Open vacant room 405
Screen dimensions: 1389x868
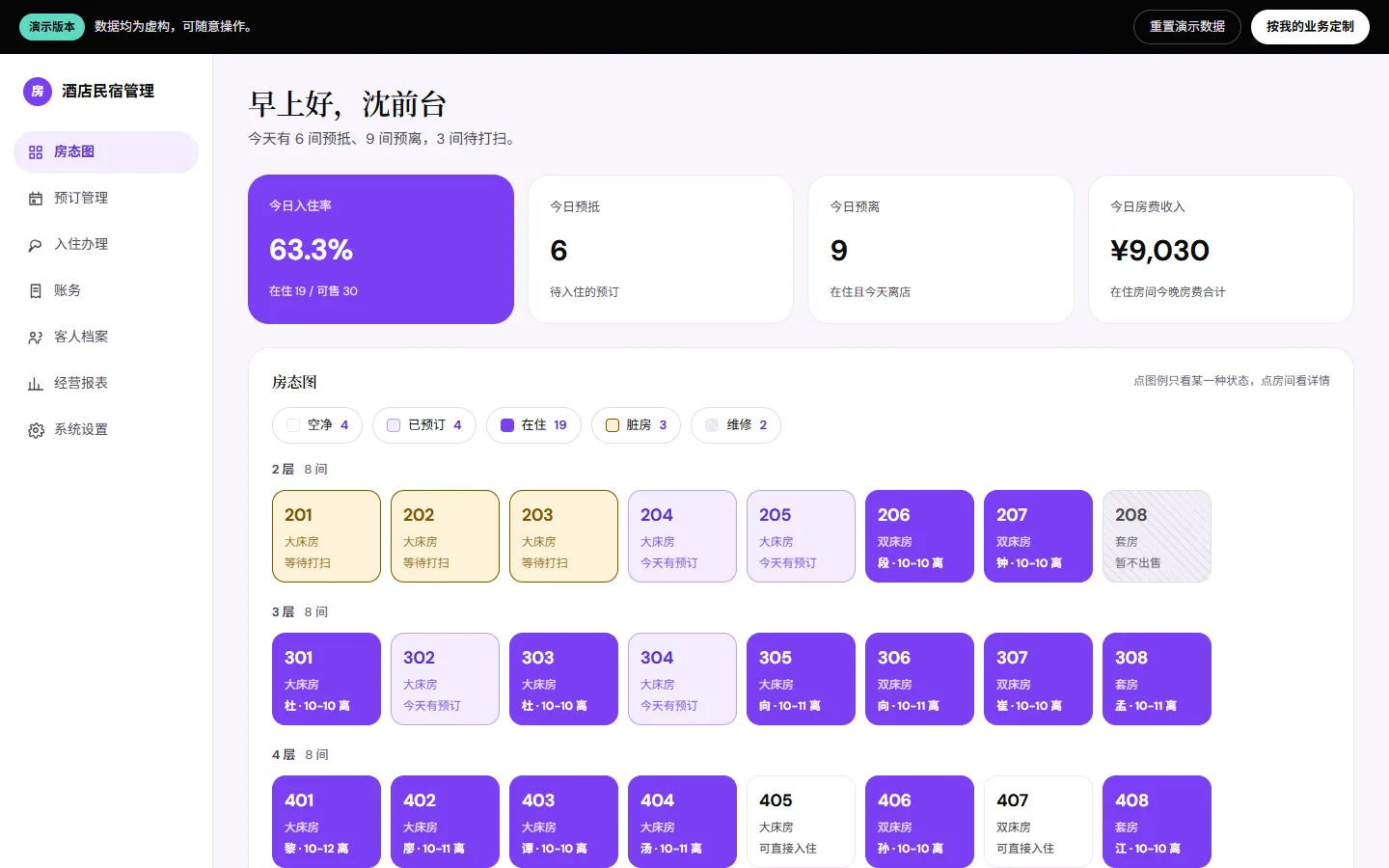coord(801,822)
